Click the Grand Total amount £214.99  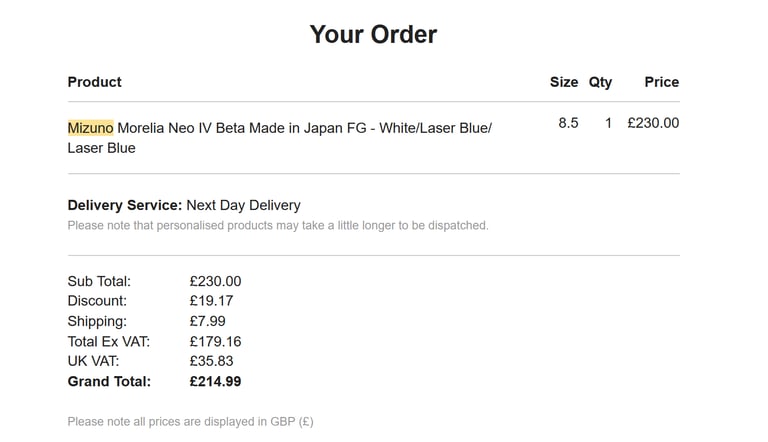[216, 381]
